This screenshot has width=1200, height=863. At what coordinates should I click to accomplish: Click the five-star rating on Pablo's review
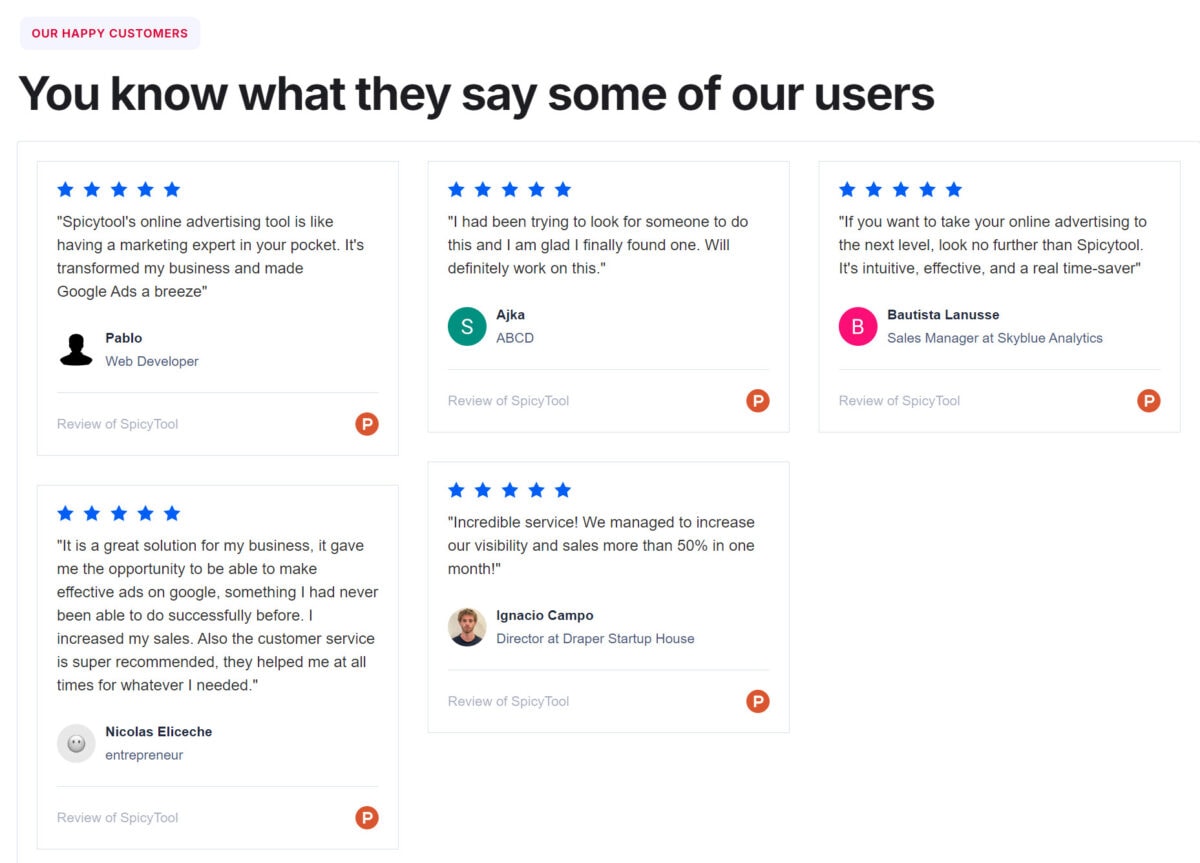coord(119,189)
